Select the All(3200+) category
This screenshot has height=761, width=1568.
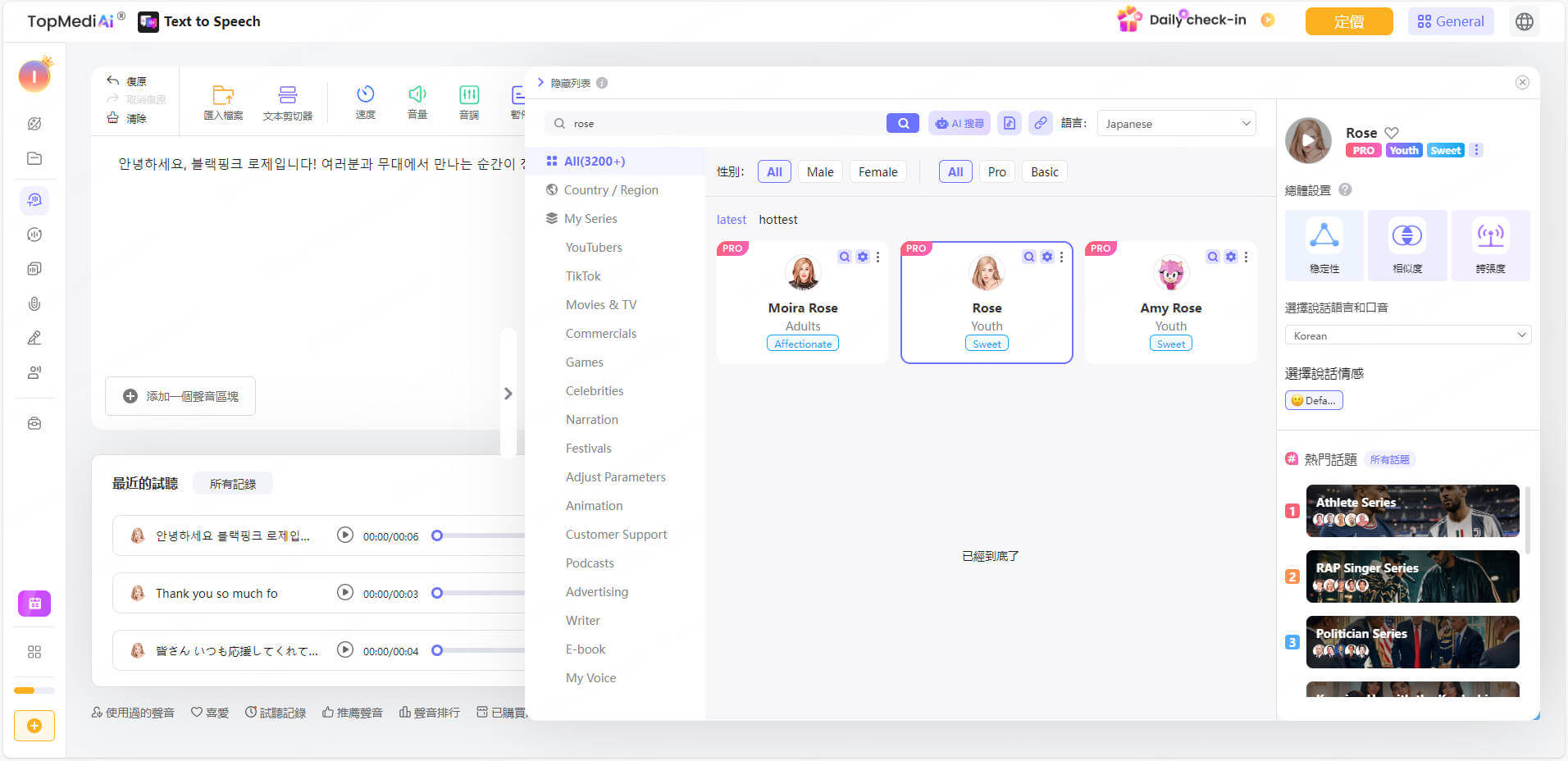[615, 161]
